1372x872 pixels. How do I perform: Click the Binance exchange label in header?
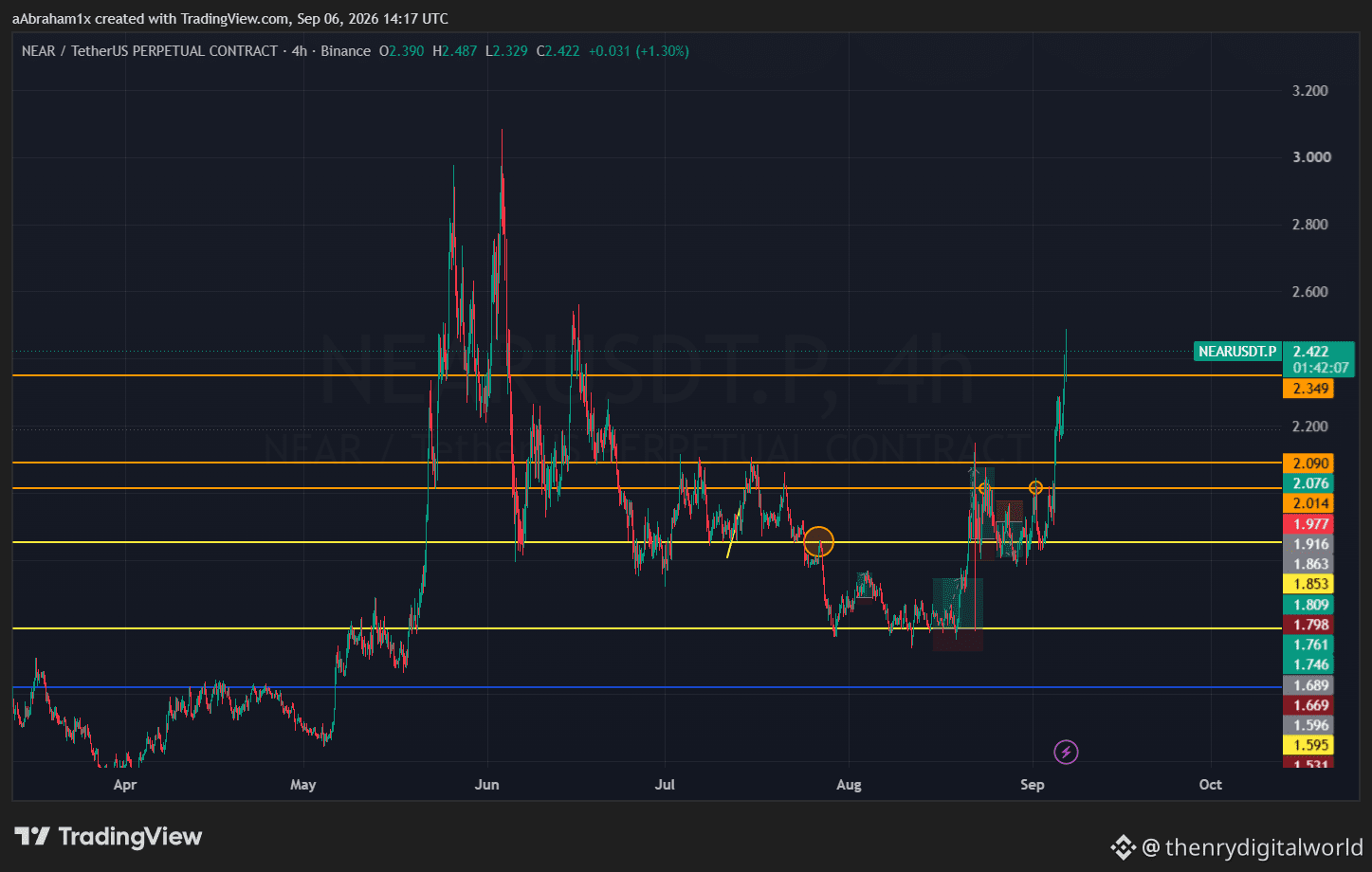[345, 51]
